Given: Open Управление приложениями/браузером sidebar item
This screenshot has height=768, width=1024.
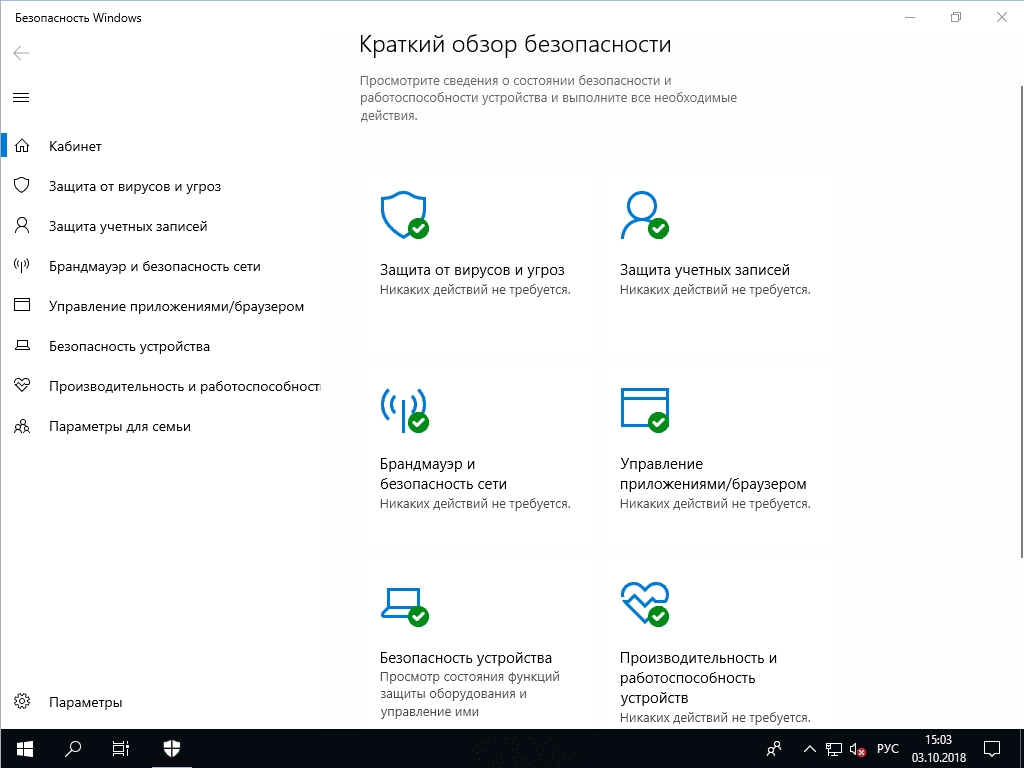Looking at the screenshot, I should click(161, 306).
